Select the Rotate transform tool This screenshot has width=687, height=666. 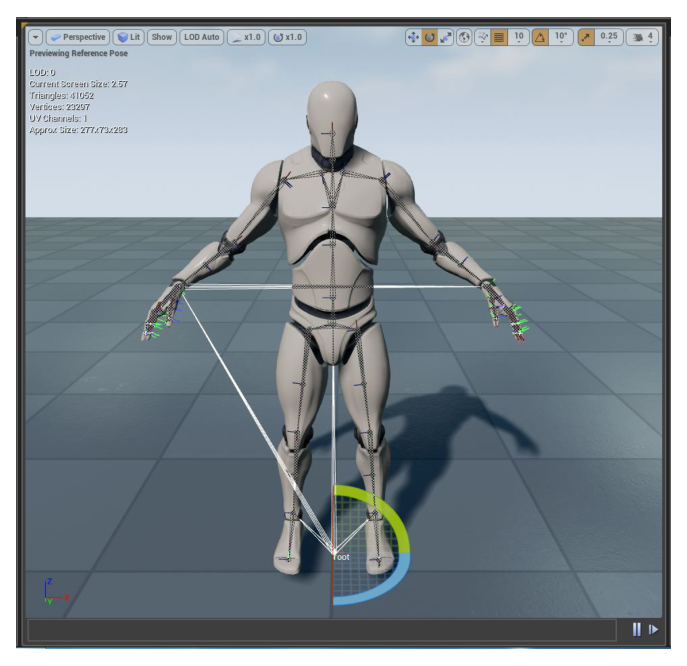[x=430, y=37]
